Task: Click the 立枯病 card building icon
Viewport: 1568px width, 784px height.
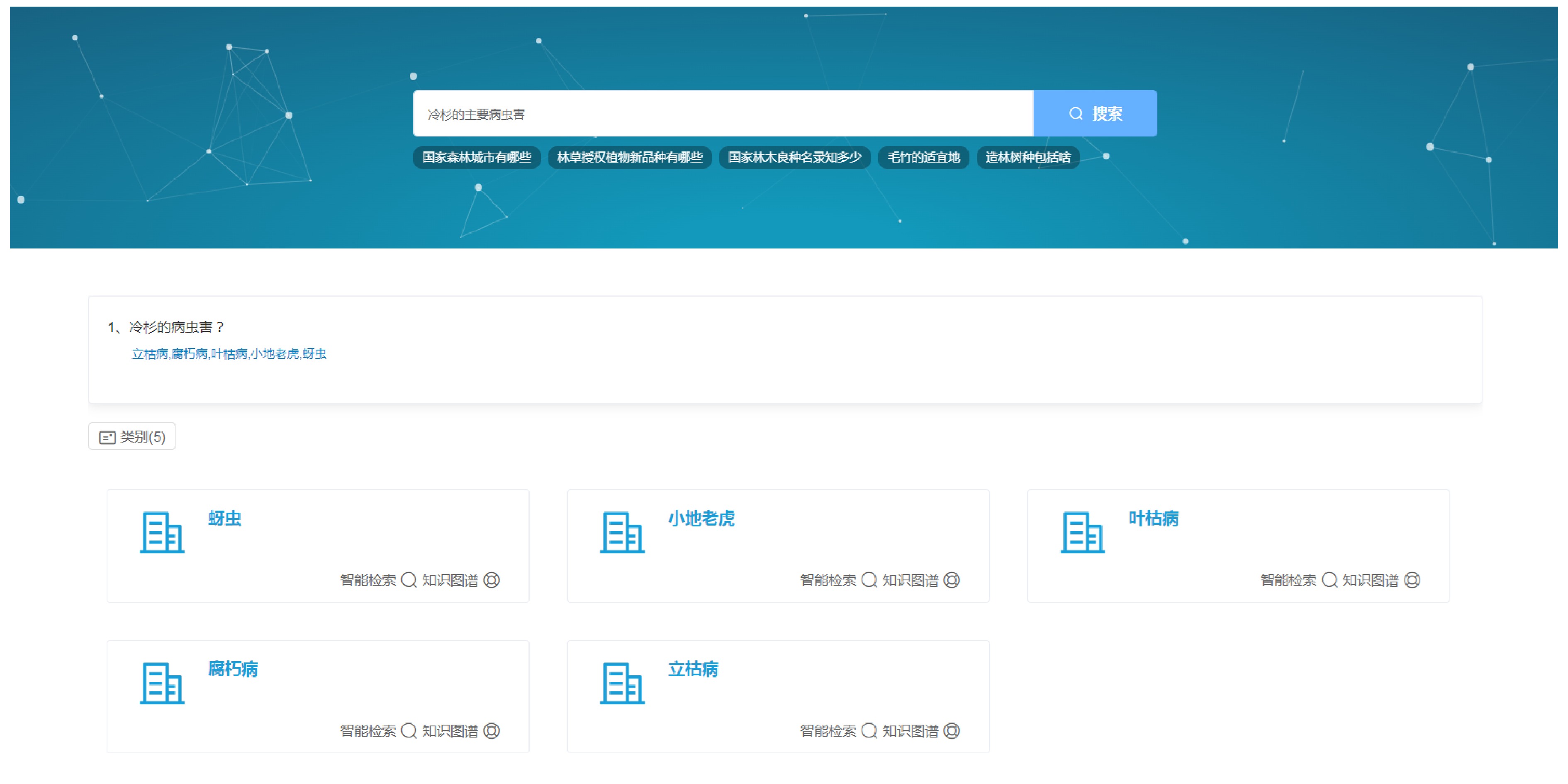Action: click(622, 683)
